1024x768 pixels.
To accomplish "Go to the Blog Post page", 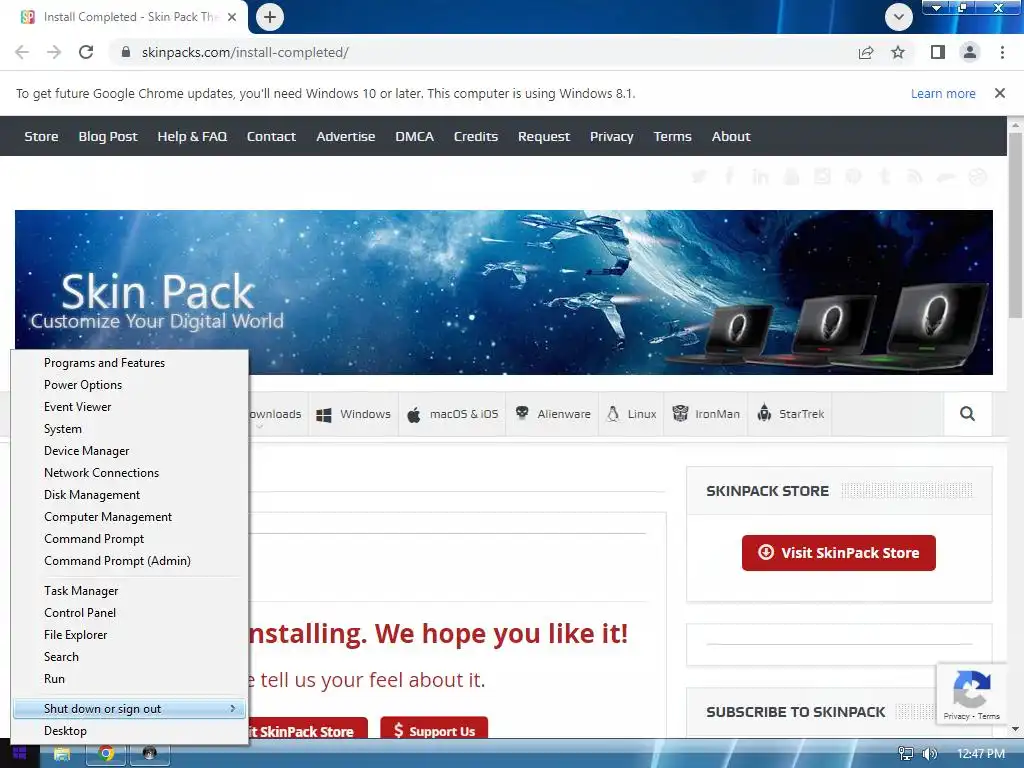I will (108, 136).
